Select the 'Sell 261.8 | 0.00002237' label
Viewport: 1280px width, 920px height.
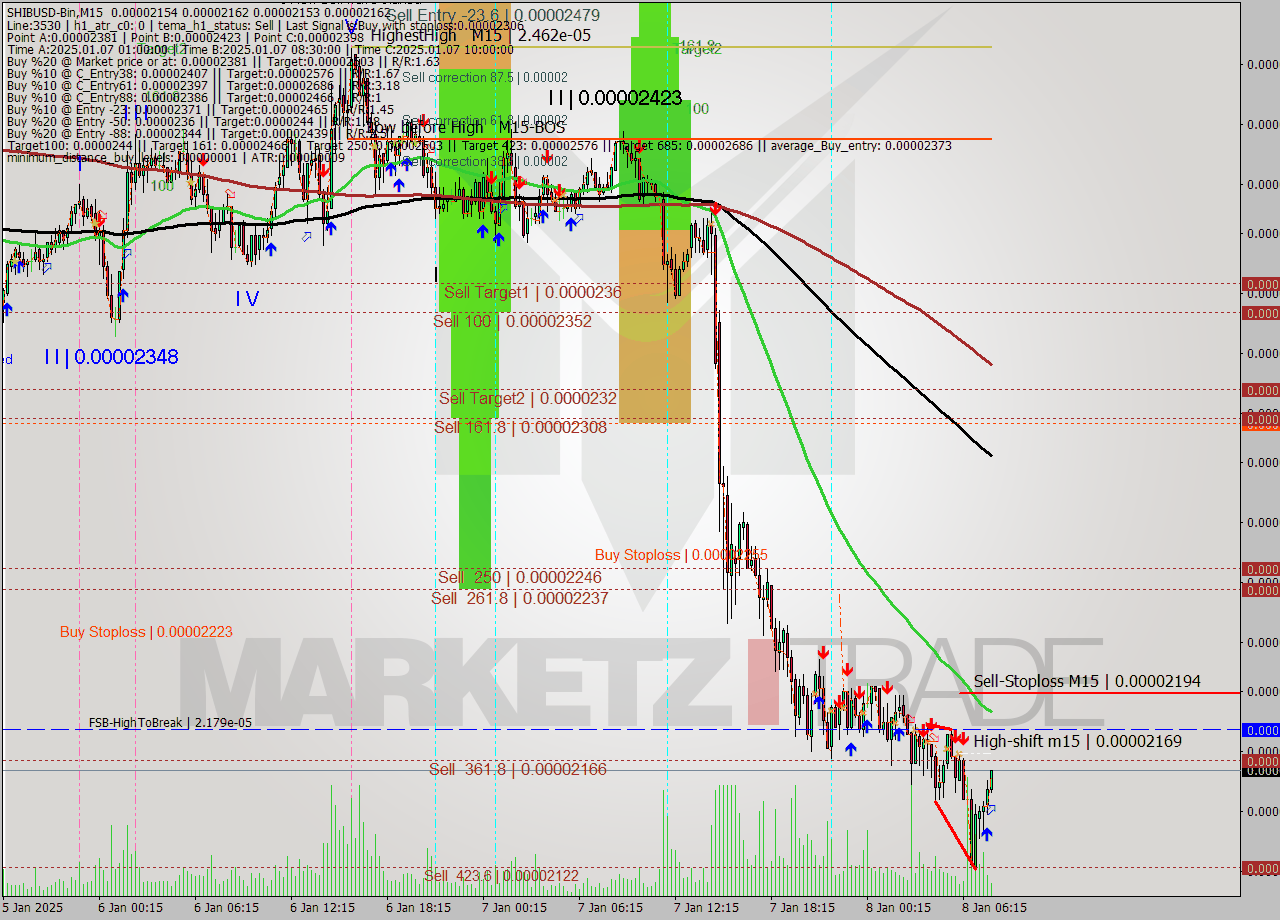click(519, 598)
